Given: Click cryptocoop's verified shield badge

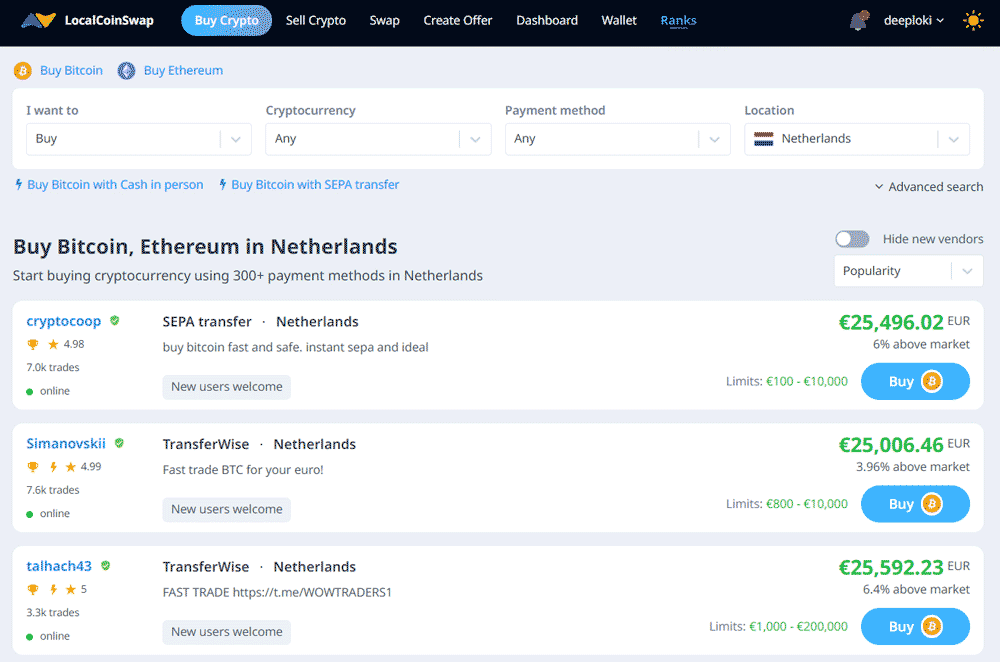Looking at the screenshot, I should [115, 321].
